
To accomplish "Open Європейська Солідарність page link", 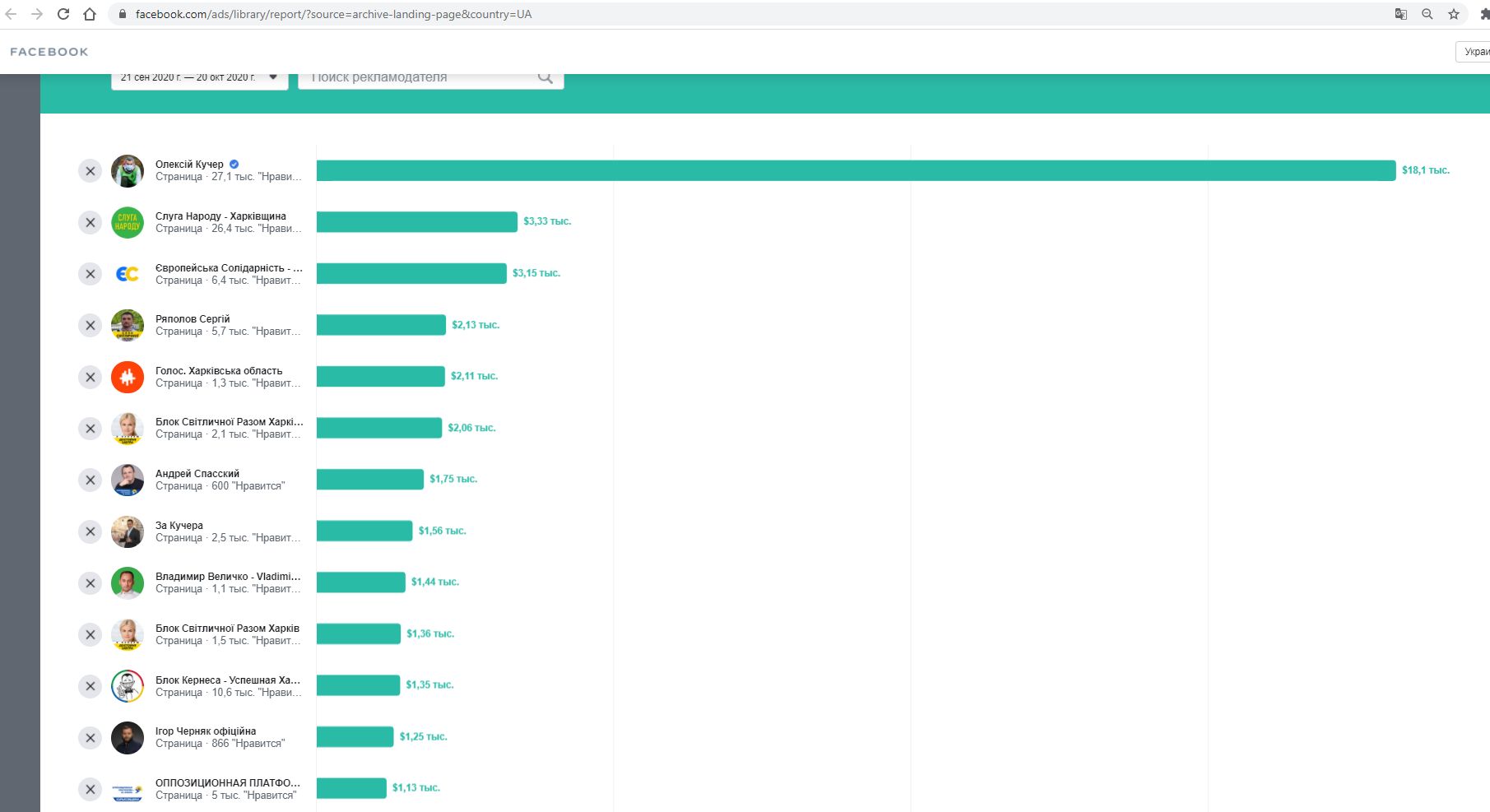I will (229, 268).
